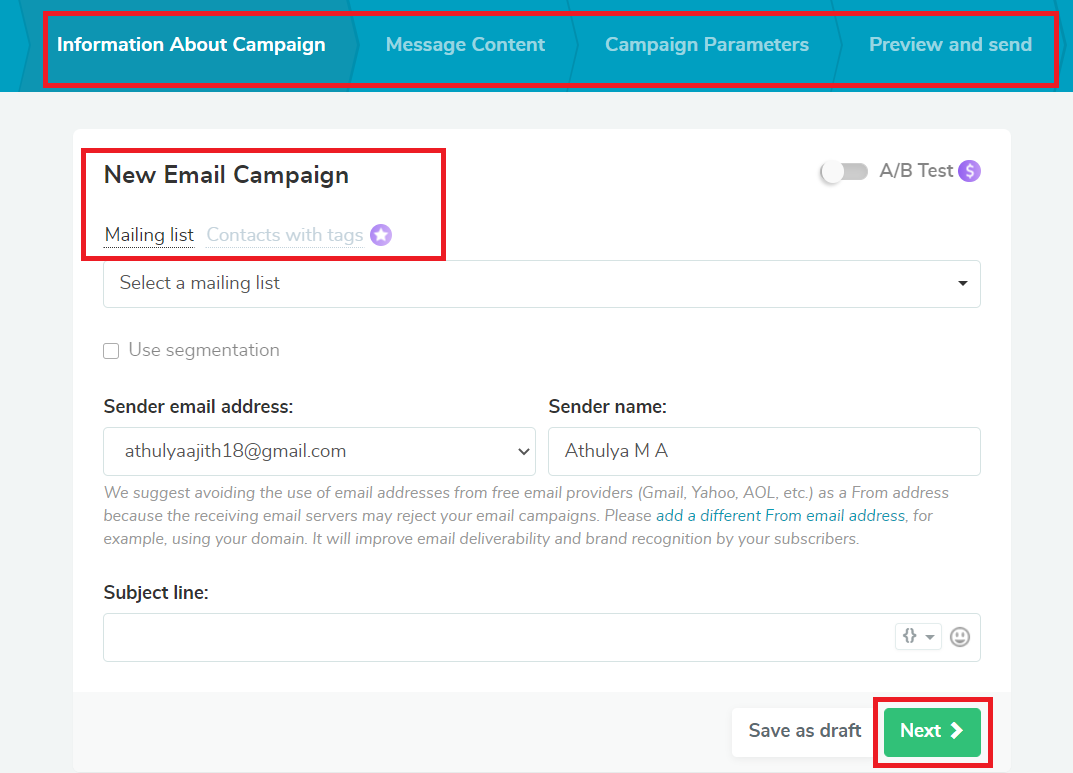Click the arrow icon on Next button

pos(957,731)
